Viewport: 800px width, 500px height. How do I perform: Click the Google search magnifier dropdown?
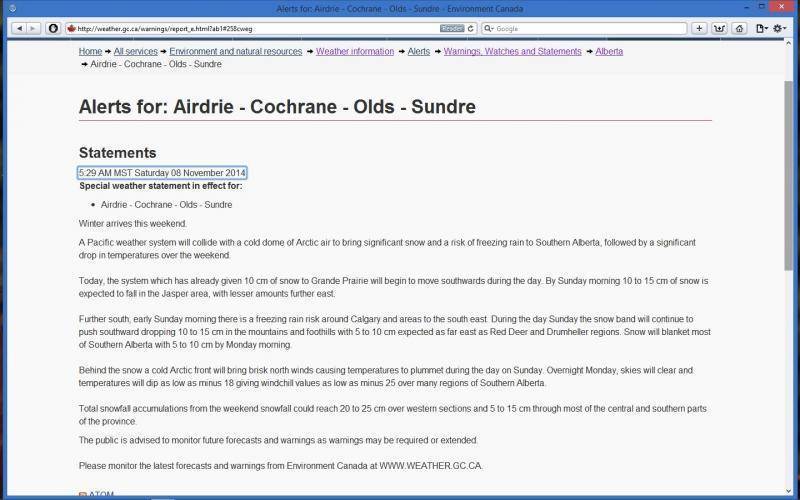[491, 29]
